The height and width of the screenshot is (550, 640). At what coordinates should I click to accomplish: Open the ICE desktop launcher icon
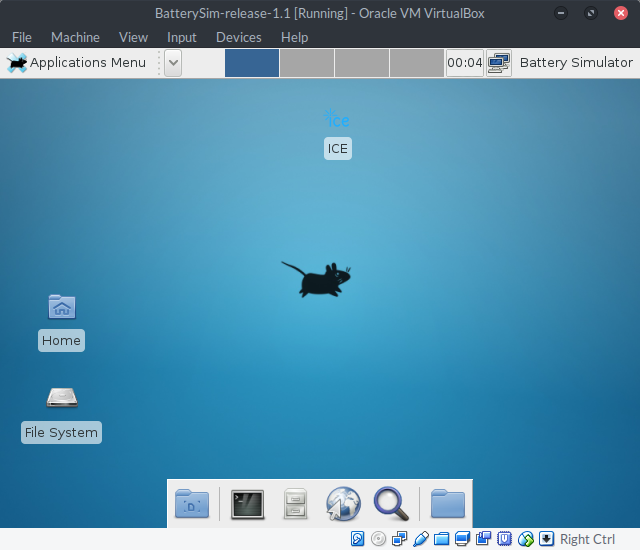(x=337, y=119)
